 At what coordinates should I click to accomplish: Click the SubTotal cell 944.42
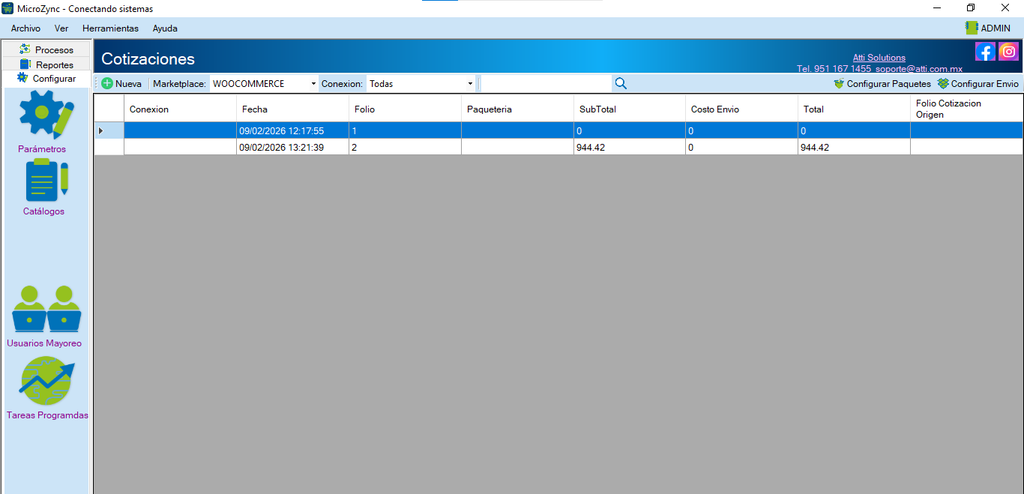point(630,148)
